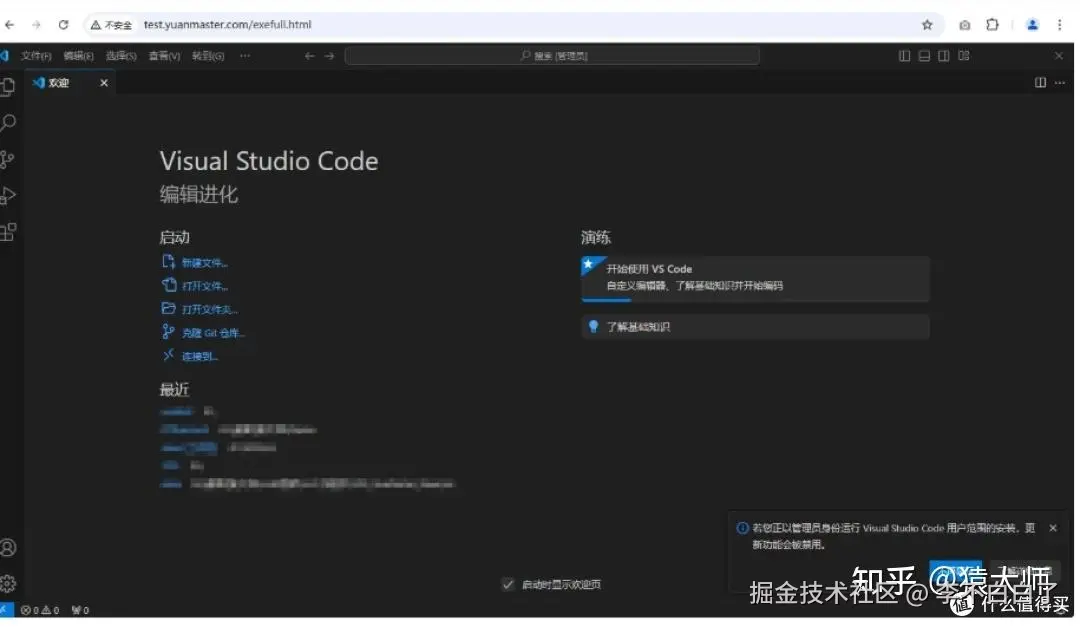Open the Accounts menu icon
1080x627 pixels.
coord(8,548)
